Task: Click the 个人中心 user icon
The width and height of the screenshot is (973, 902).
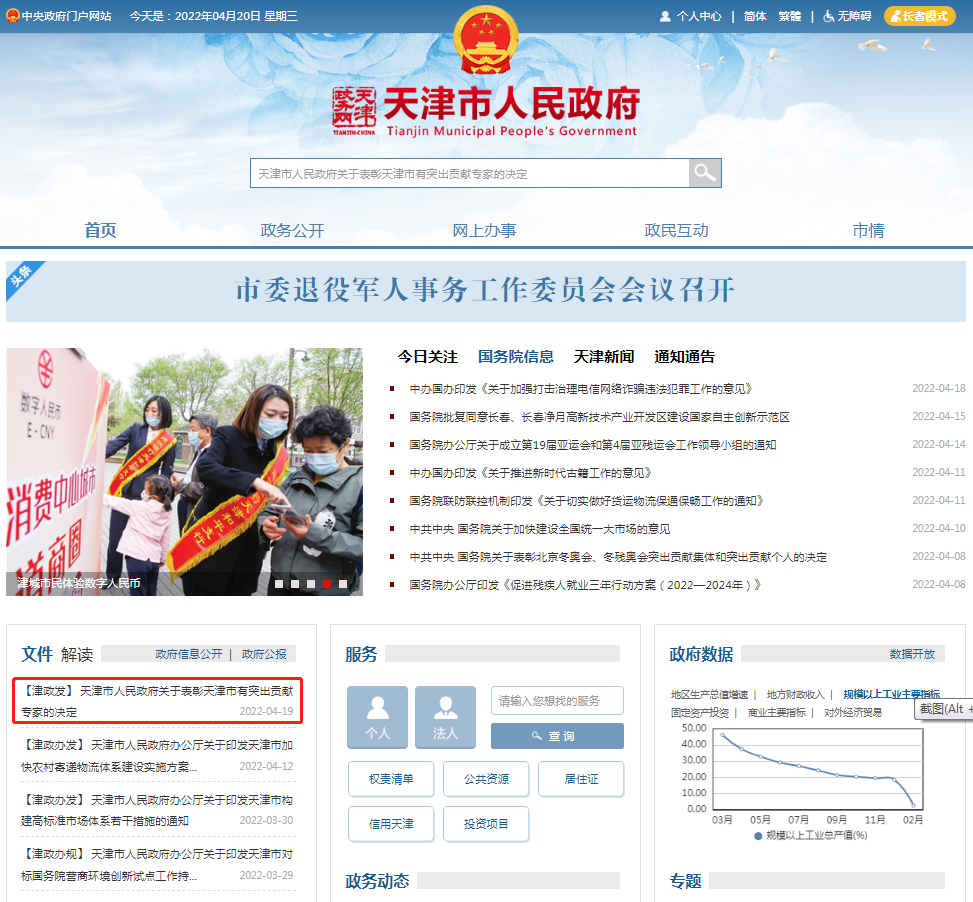Action: tap(665, 16)
